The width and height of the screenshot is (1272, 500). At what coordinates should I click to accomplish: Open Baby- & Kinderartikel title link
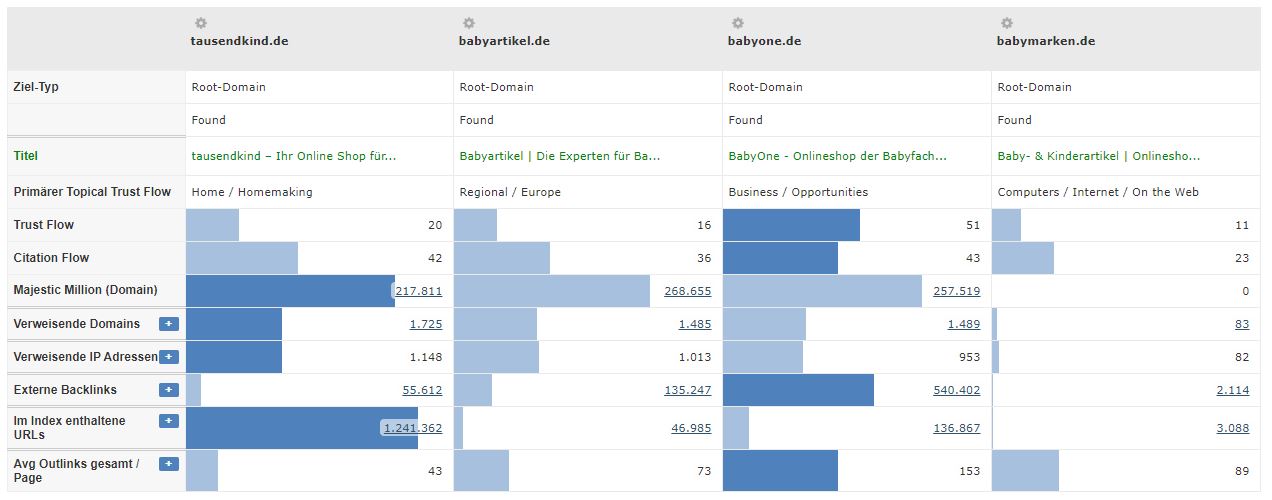(x=1099, y=156)
